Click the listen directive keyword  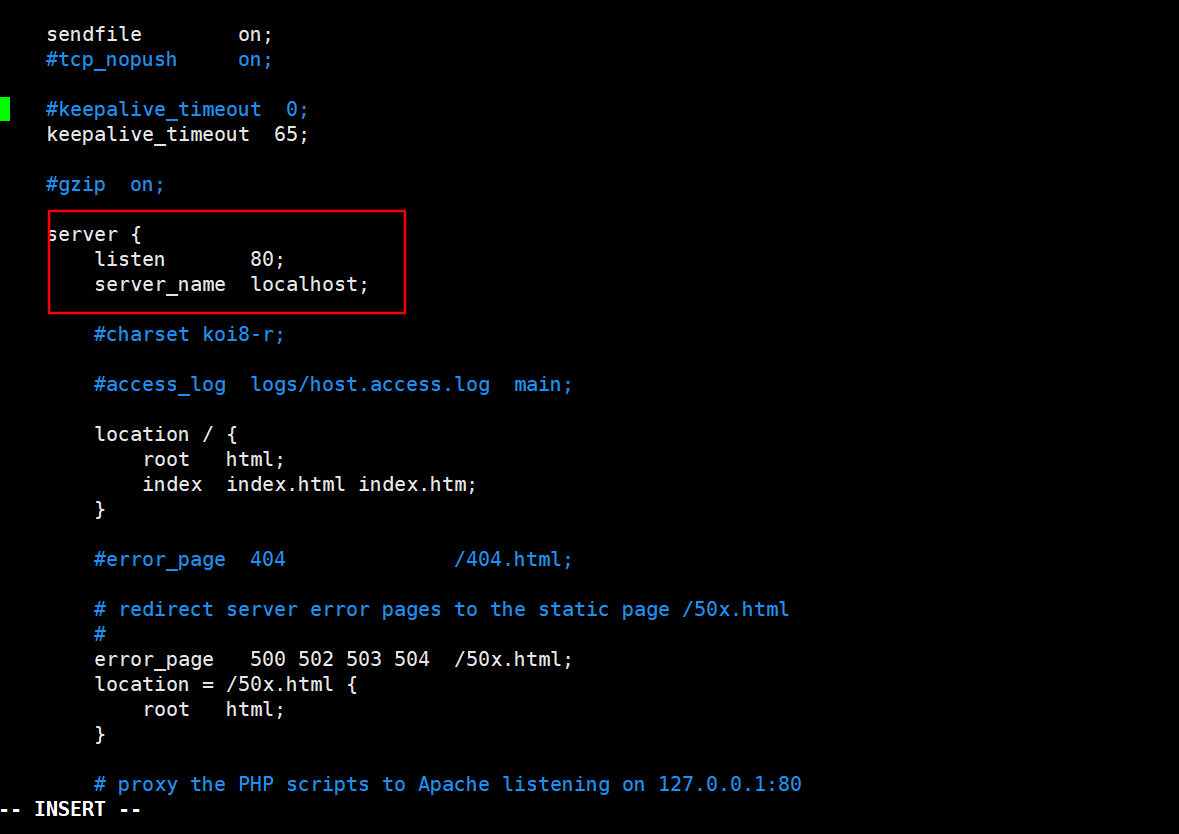tap(130, 259)
